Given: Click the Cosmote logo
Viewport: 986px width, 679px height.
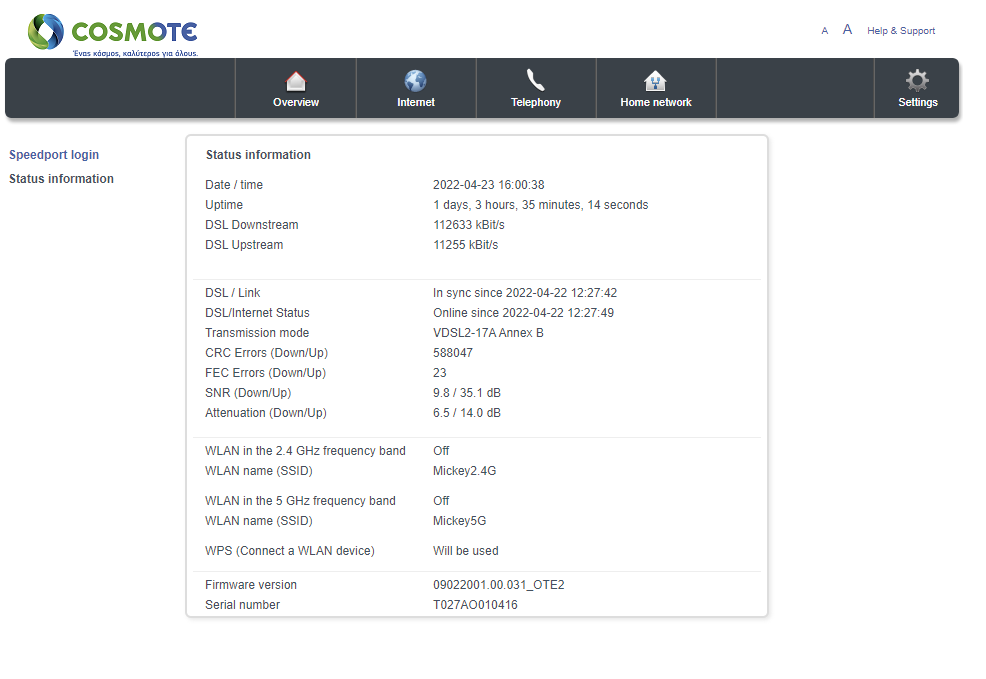Looking at the screenshot, I should coord(113,35).
